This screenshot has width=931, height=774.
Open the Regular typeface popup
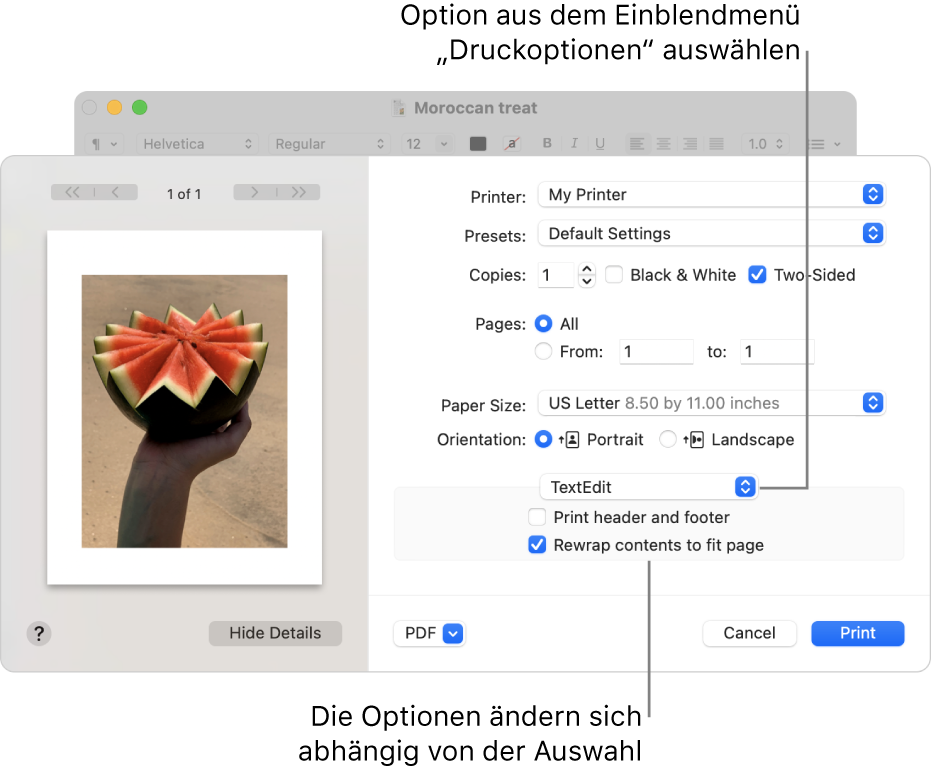coord(330,144)
